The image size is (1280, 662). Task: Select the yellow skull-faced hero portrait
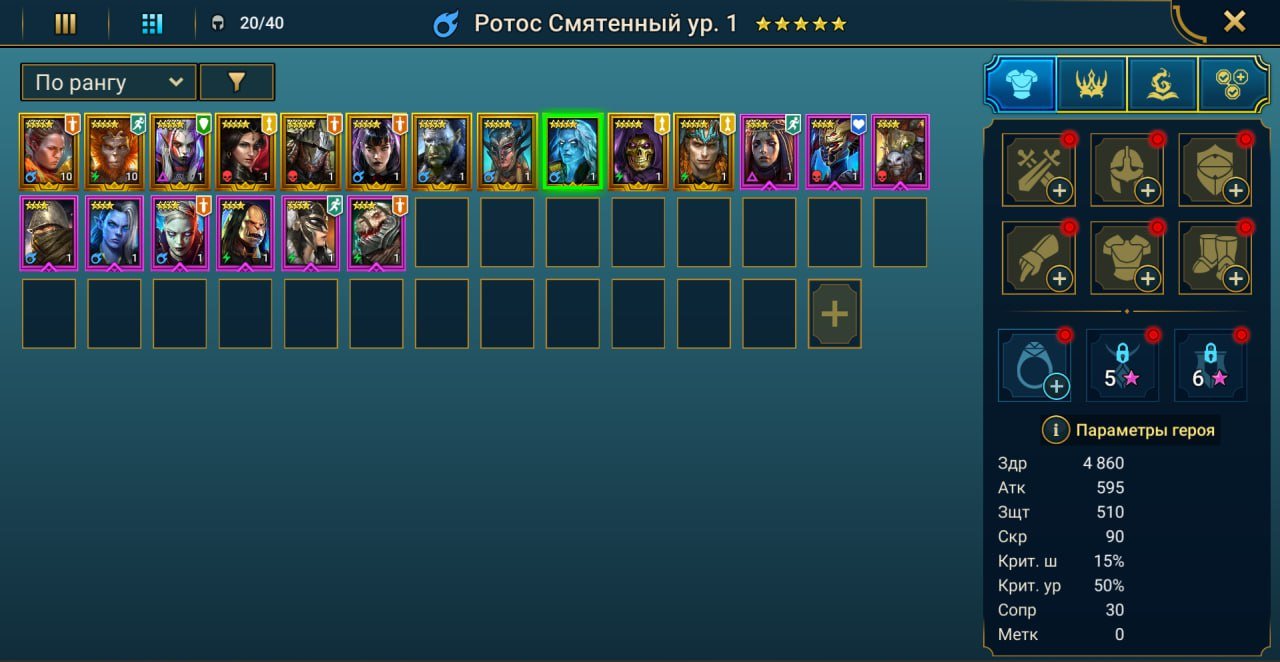point(638,151)
